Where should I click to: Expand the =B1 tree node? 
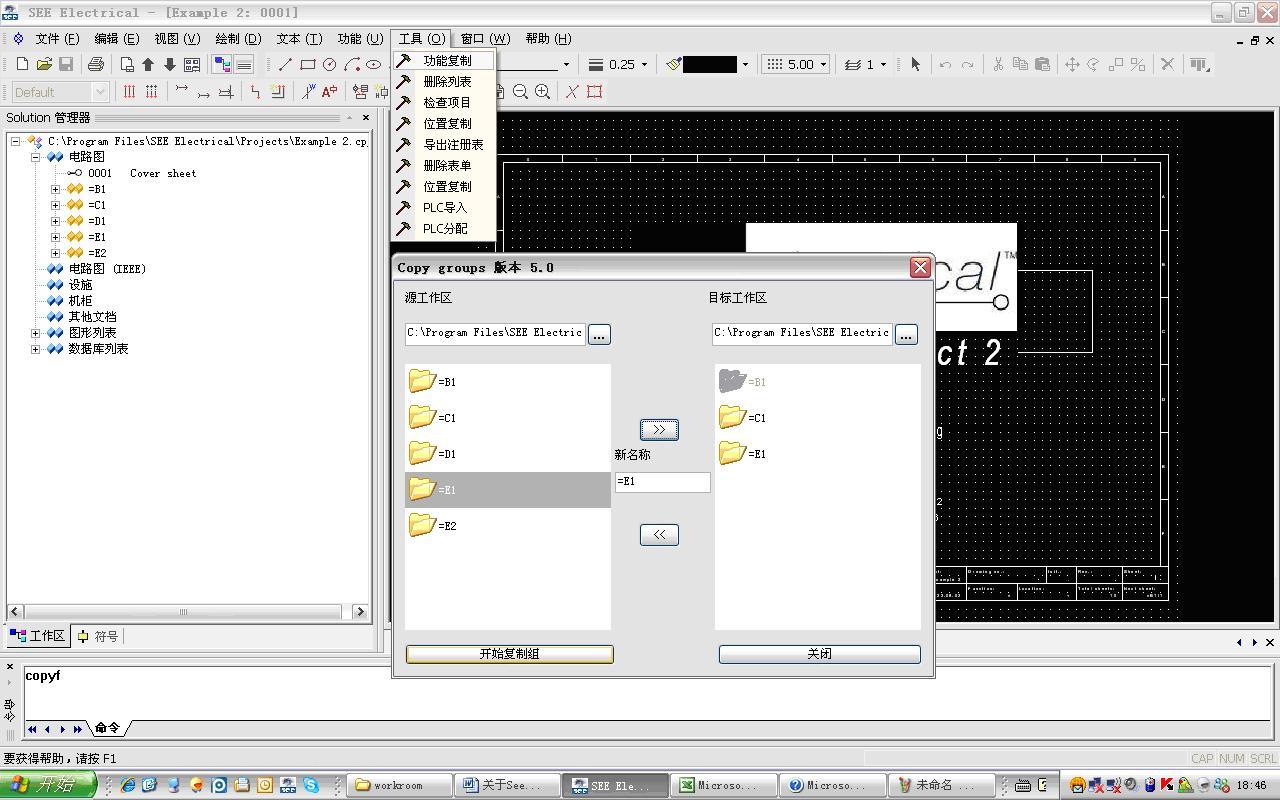click(56, 189)
